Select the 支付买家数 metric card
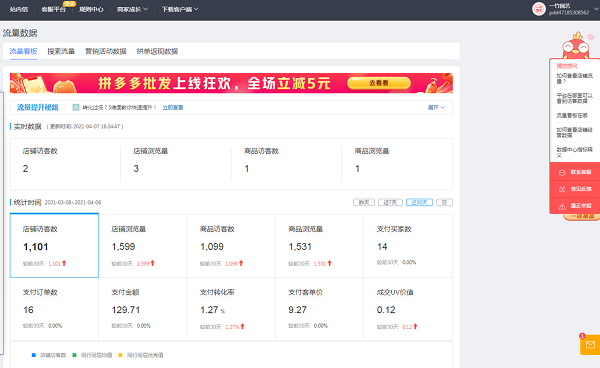Image resolution: width=600 pixels, height=368 pixels. click(408, 246)
